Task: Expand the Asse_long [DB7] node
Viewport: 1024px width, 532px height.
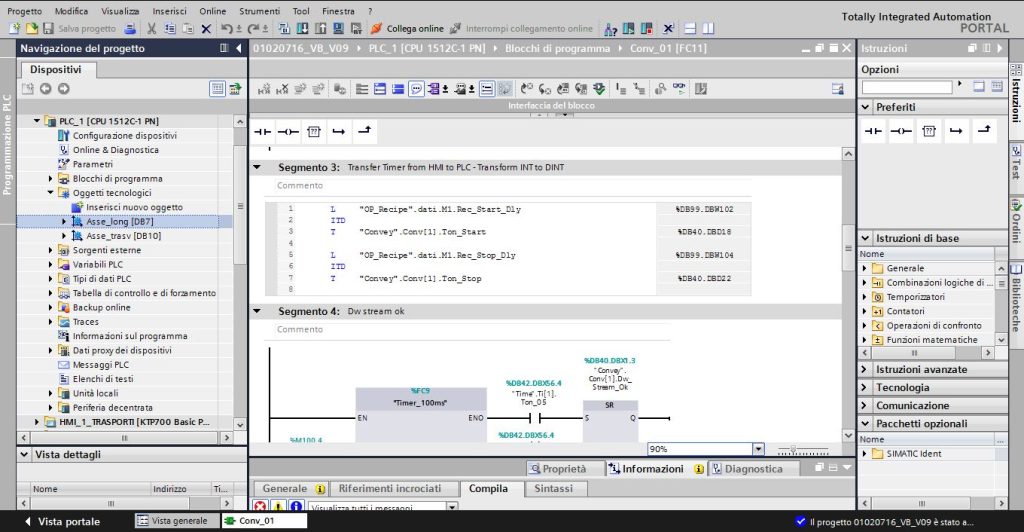Action: (64, 221)
